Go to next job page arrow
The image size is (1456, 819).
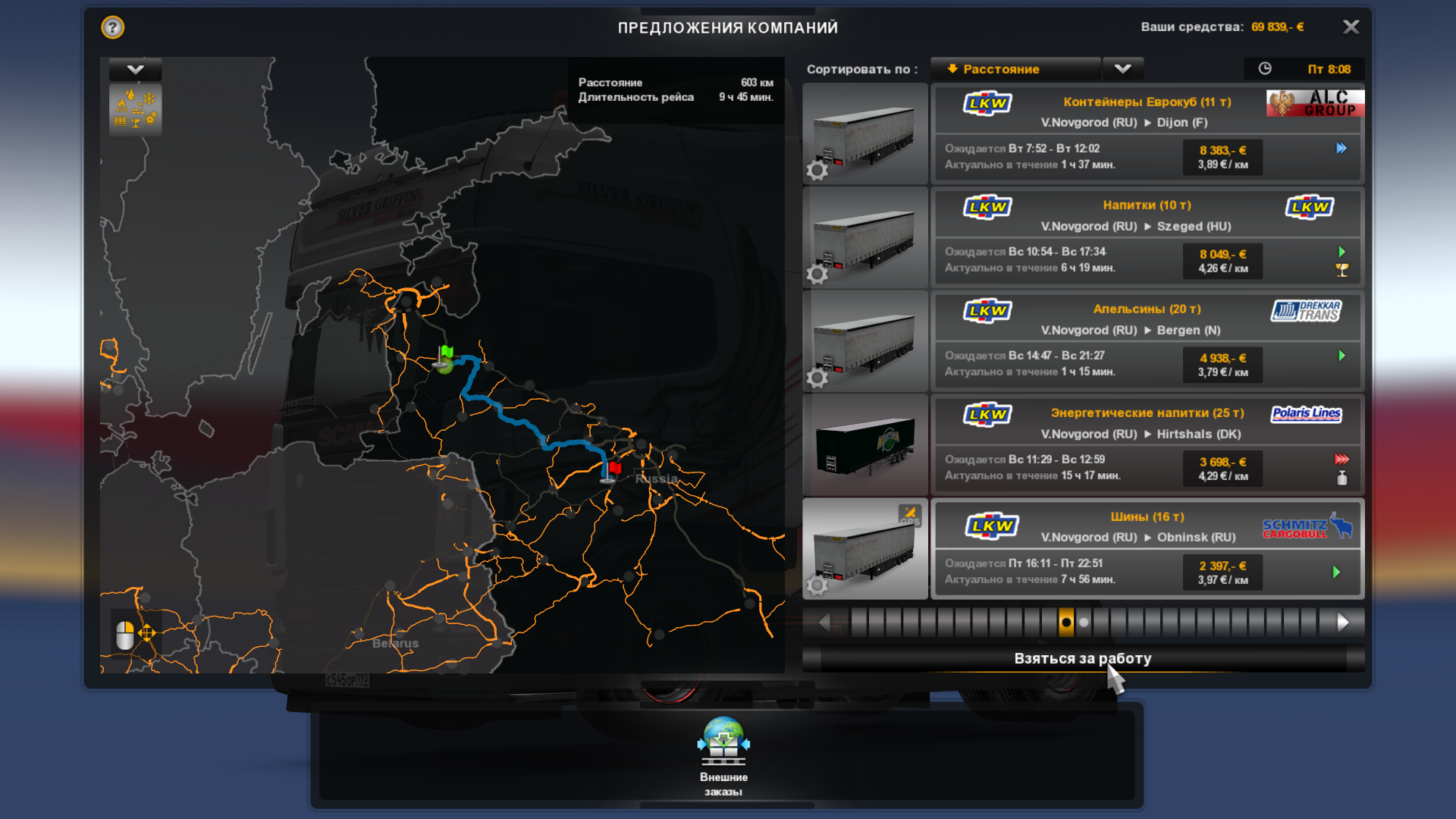(x=1343, y=623)
